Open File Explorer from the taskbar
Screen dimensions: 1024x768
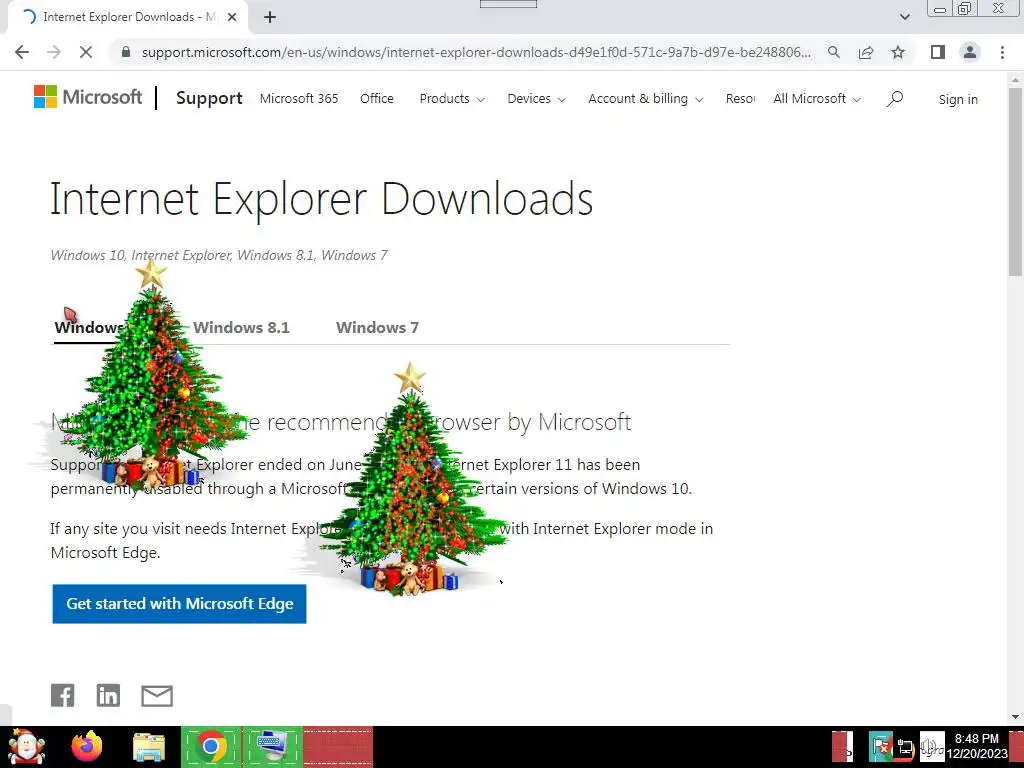click(x=149, y=747)
